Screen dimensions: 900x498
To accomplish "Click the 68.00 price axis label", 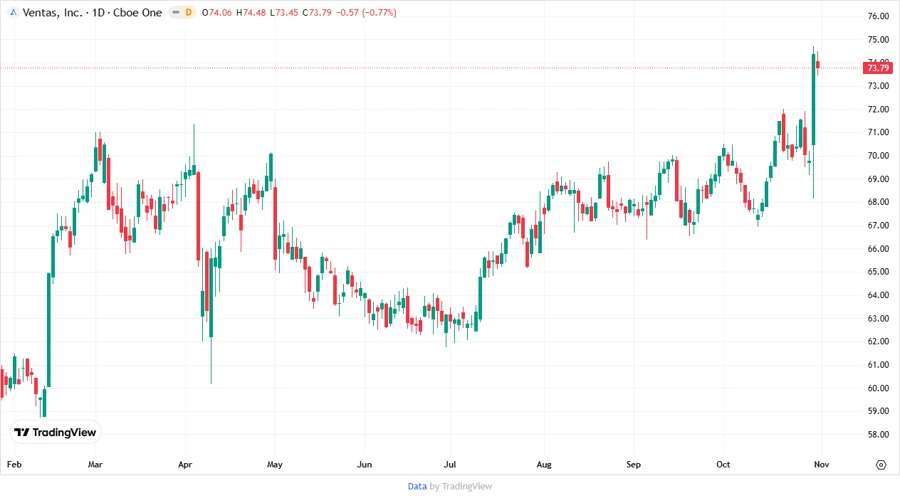I will (x=878, y=202).
